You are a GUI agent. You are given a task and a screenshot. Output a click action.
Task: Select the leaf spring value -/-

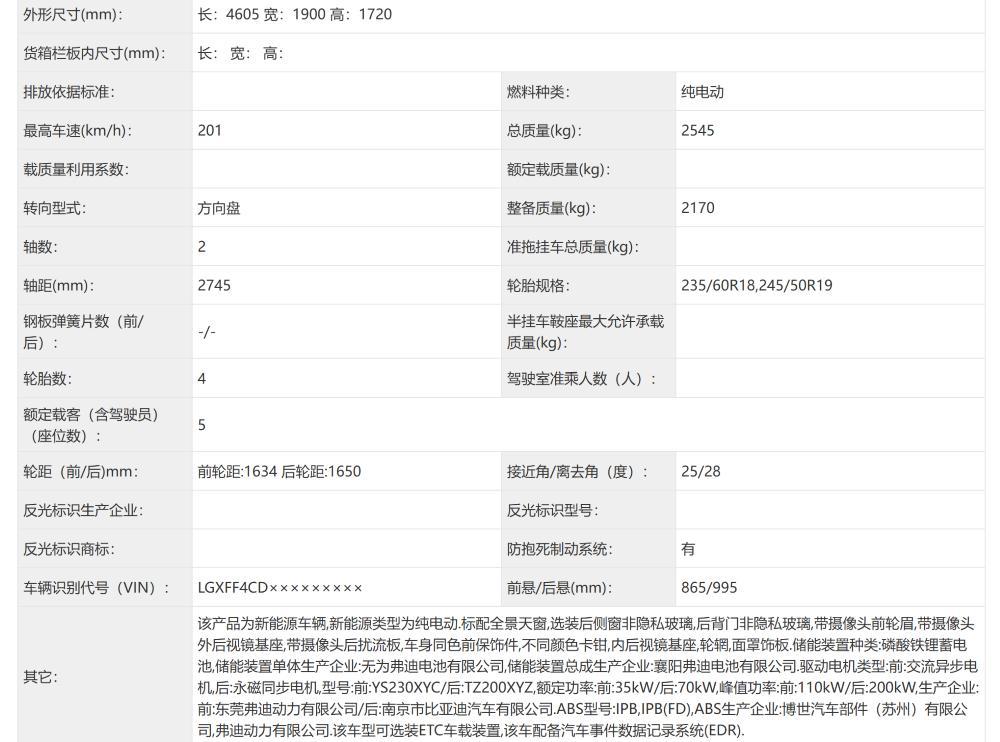tap(207, 332)
